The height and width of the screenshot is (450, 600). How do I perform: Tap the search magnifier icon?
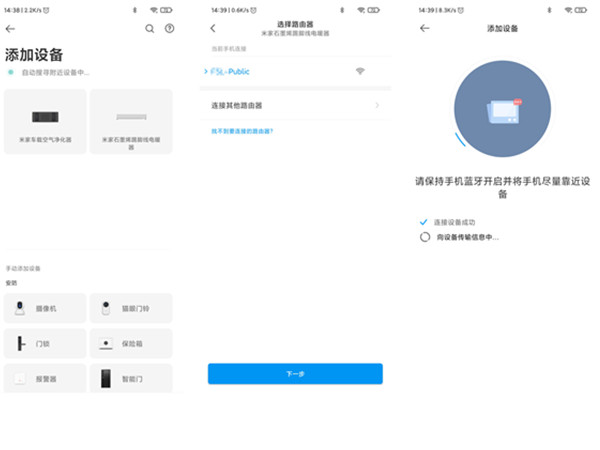(x=150, y=29)
